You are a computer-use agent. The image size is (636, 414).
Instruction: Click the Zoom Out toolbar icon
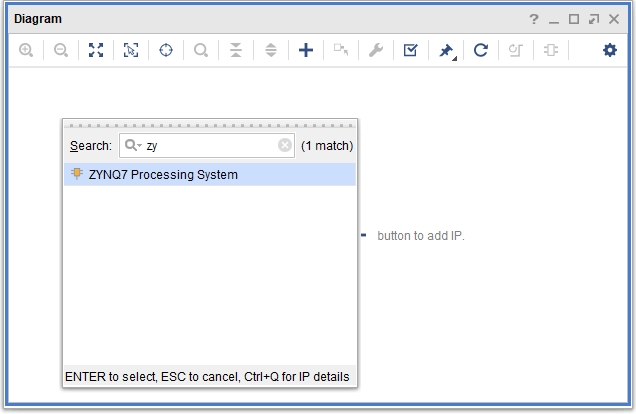pos(61,50)
